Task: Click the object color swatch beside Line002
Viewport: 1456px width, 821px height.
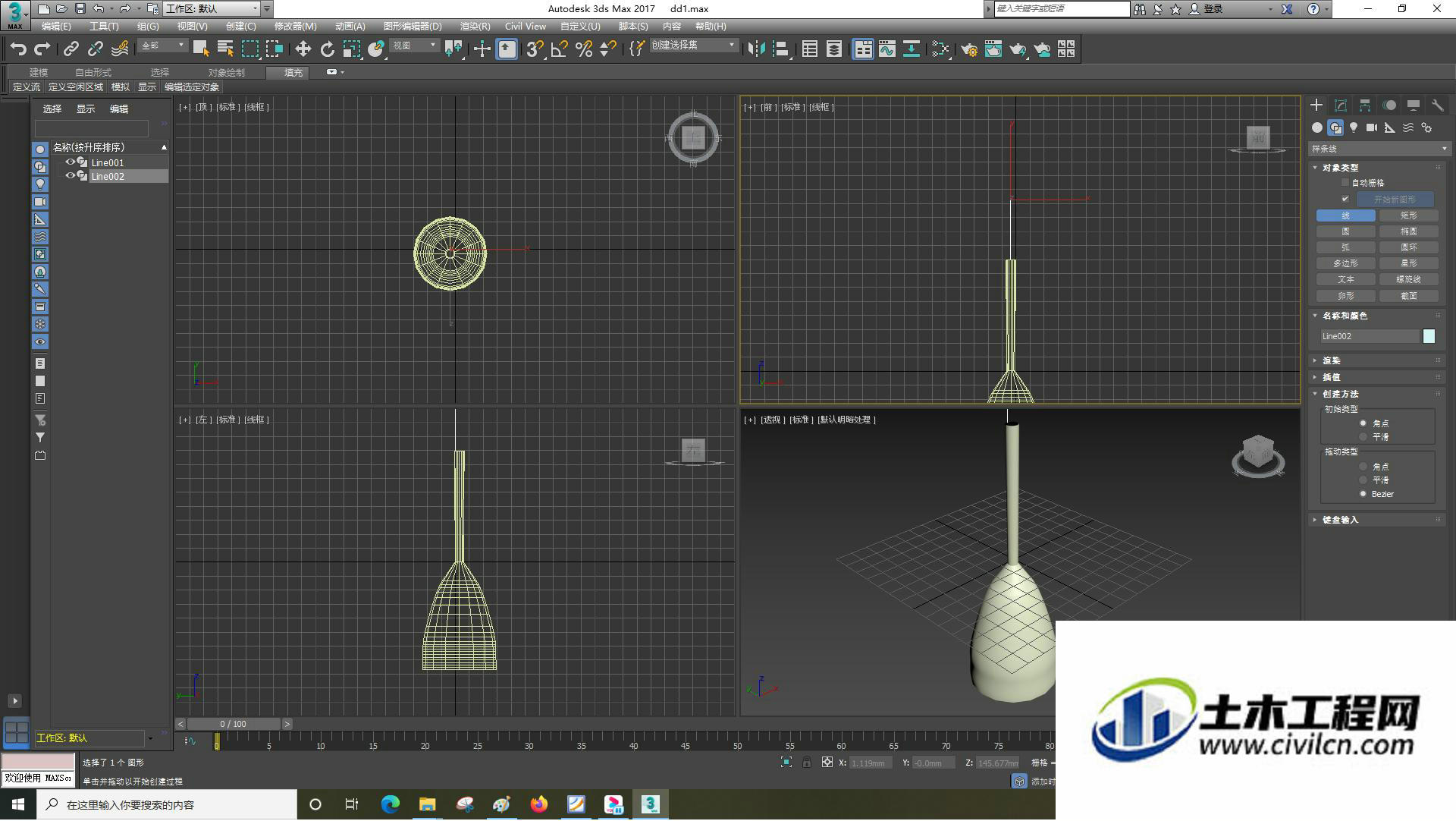Action: [x=1429, y=336]
